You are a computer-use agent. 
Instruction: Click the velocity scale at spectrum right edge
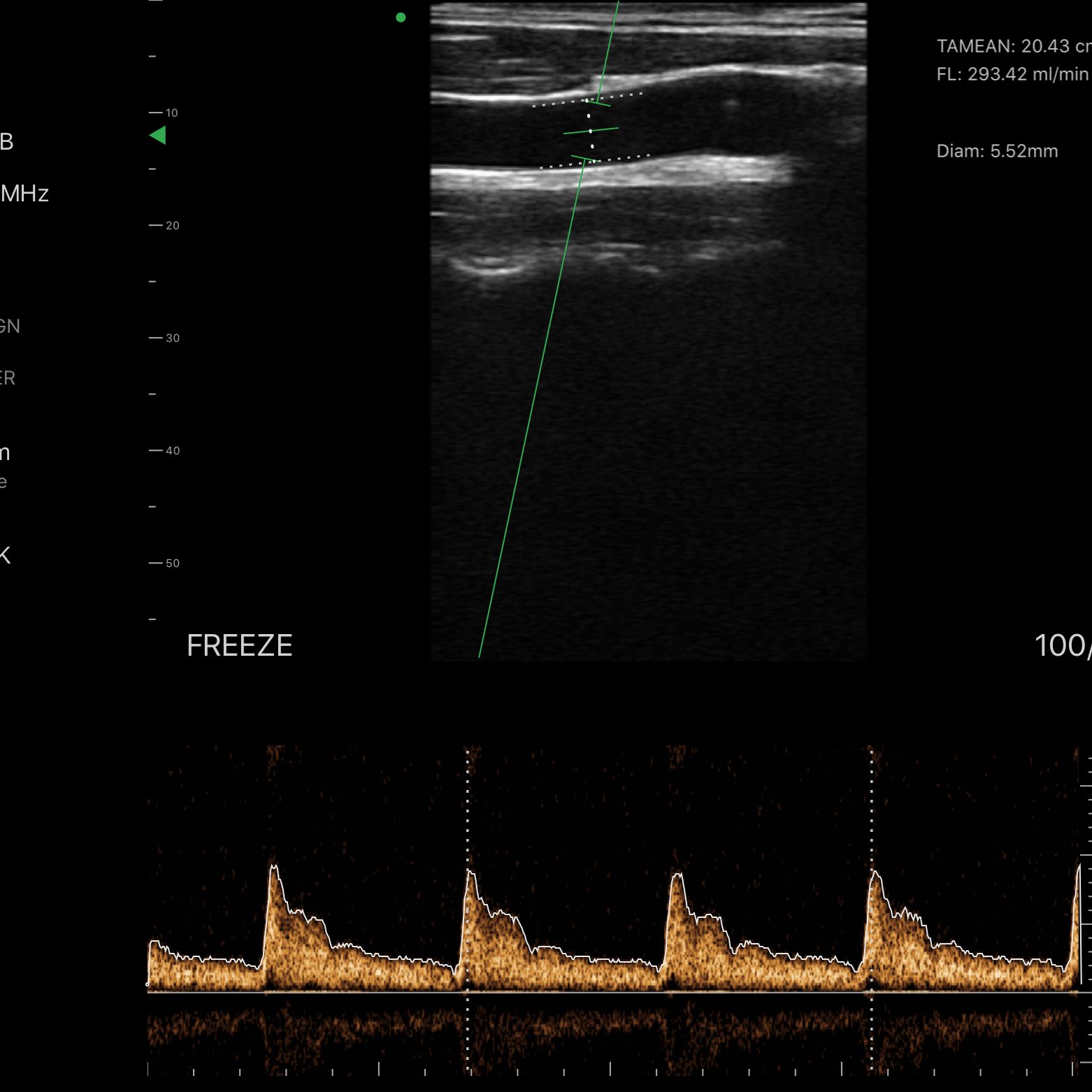point(1084,909)
